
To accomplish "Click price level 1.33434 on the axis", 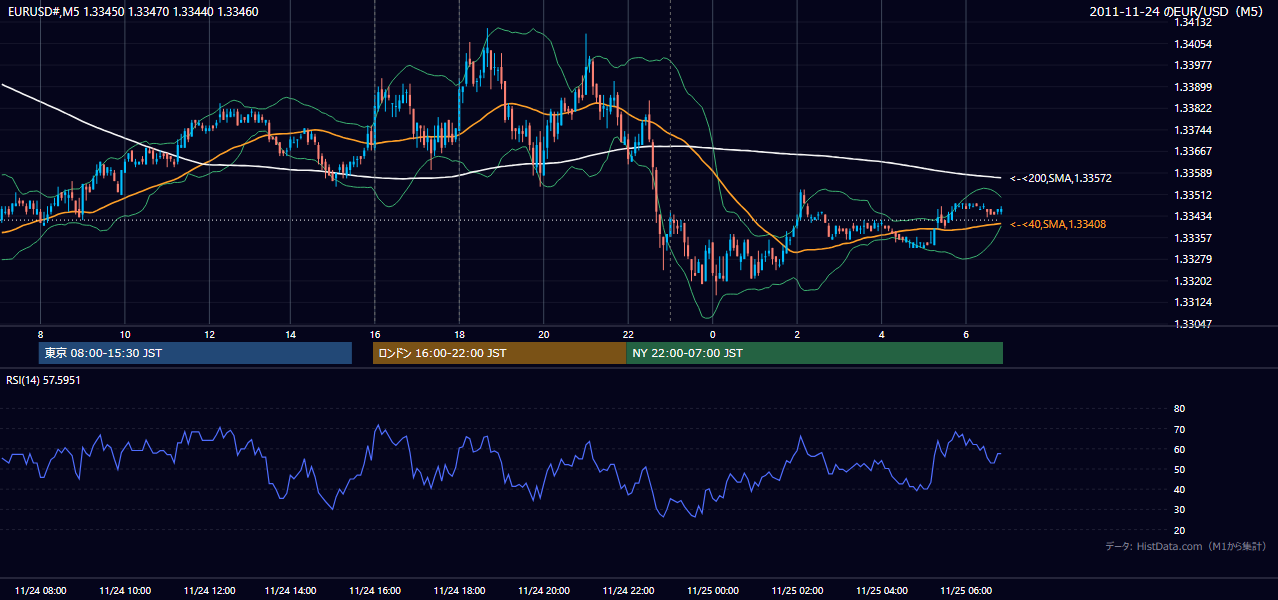I will pyautogui.click(x=1194, y=216).
